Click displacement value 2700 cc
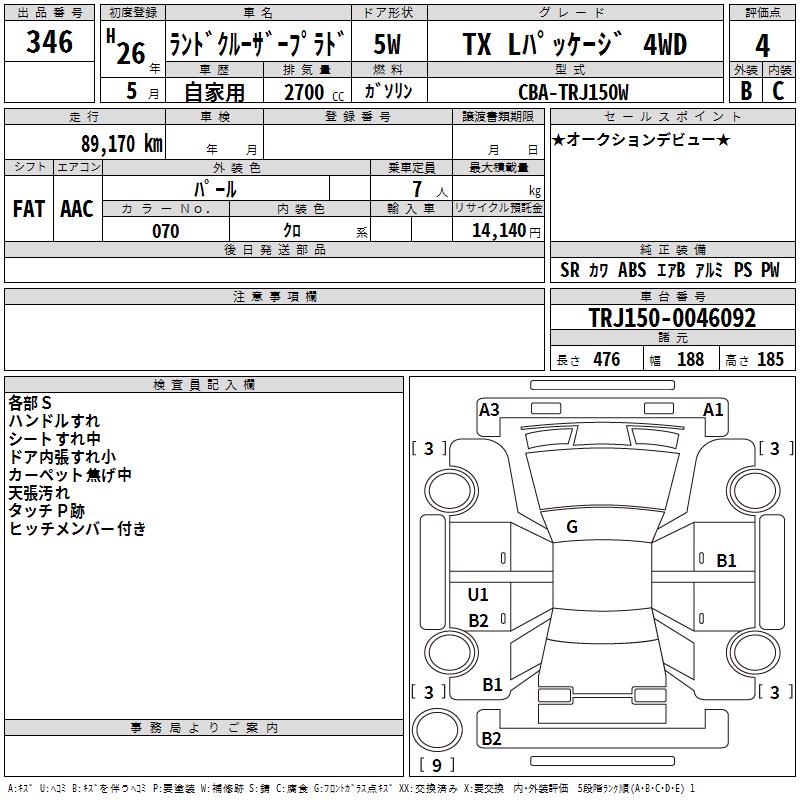 [x=314, y=92]
